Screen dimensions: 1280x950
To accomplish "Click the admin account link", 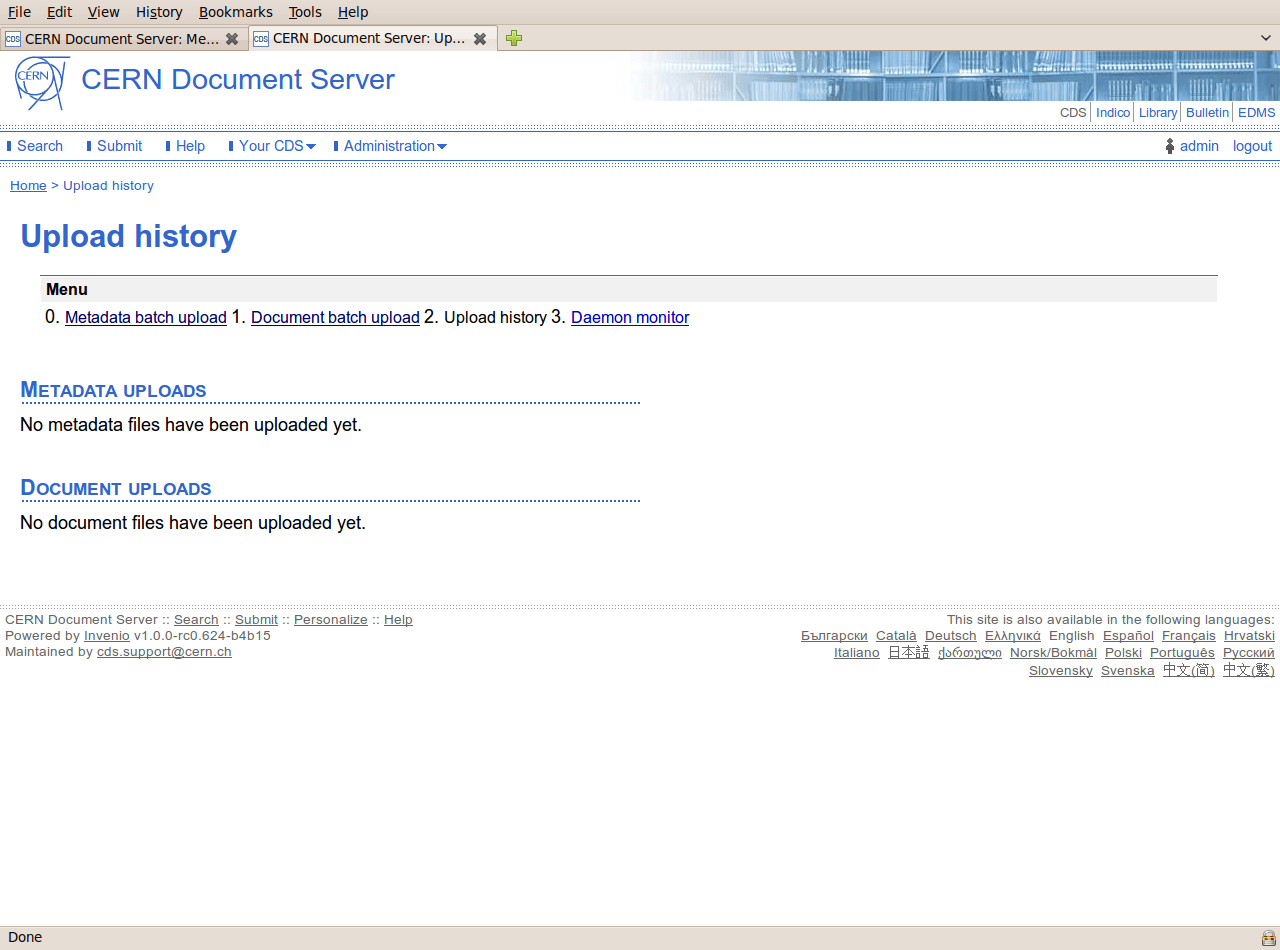I will pos(1199,146).
